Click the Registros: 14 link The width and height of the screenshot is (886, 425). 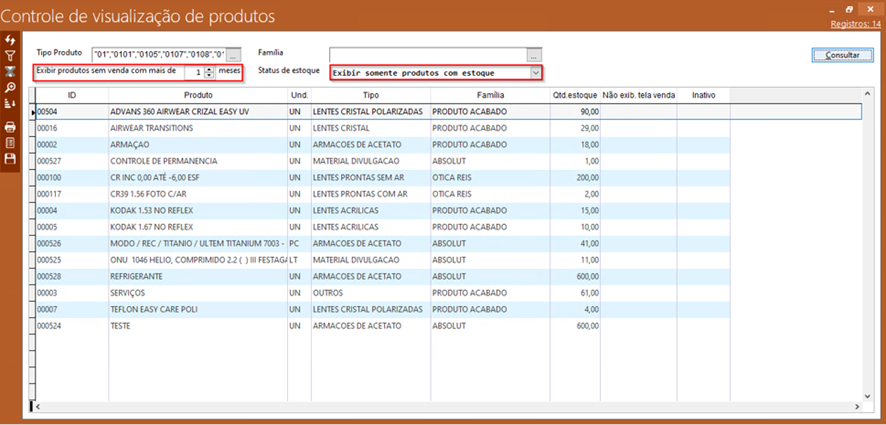pos(855,23)
